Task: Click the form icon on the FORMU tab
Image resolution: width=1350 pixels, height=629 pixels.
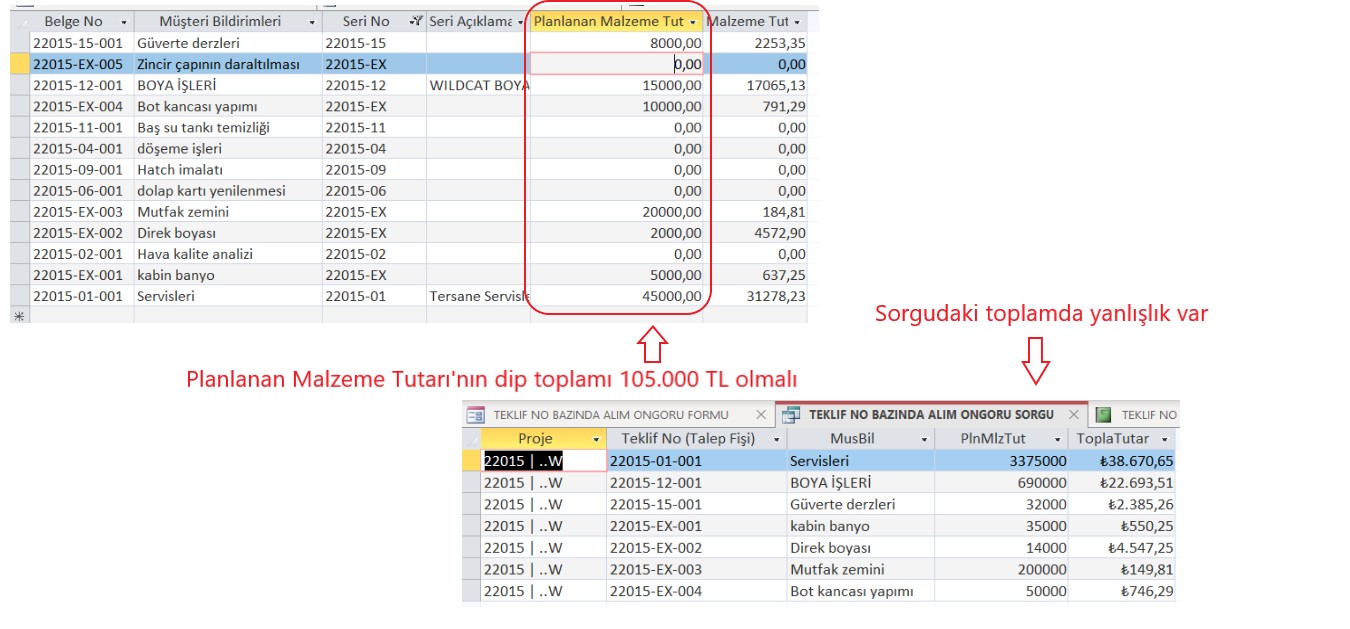Action: (476, 414)
